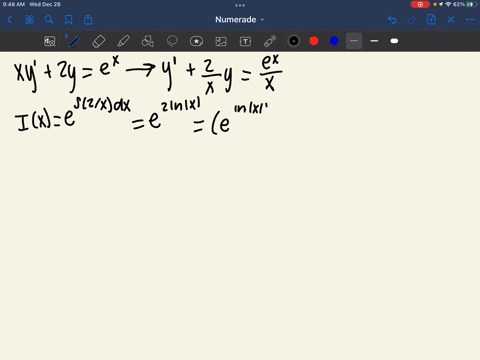480x360 pixels.
Task: Undo the last stroke
Action: (392, 20)
